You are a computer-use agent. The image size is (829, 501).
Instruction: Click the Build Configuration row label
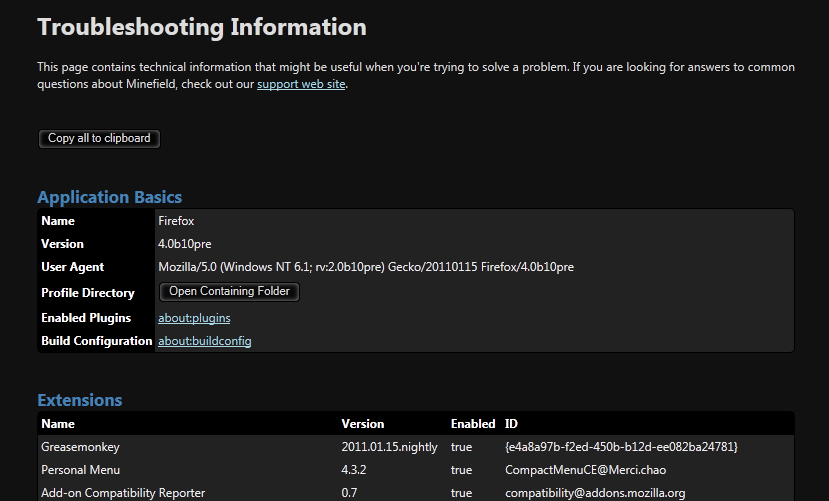tap(97, 341)
